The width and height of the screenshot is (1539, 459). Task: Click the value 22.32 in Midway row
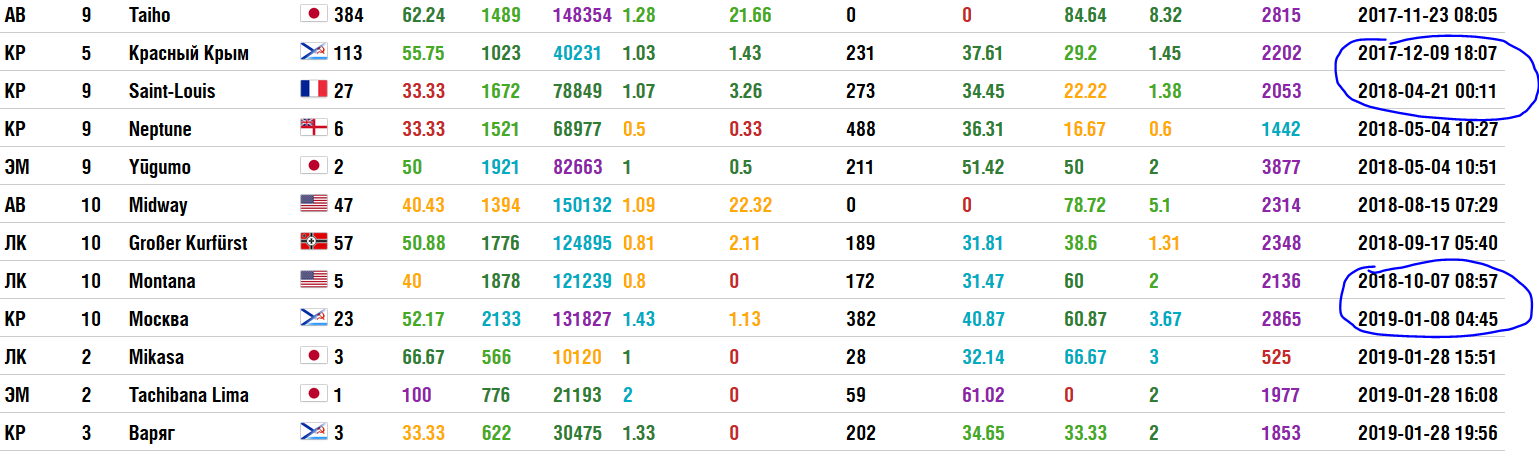click(x=751, y=205)
